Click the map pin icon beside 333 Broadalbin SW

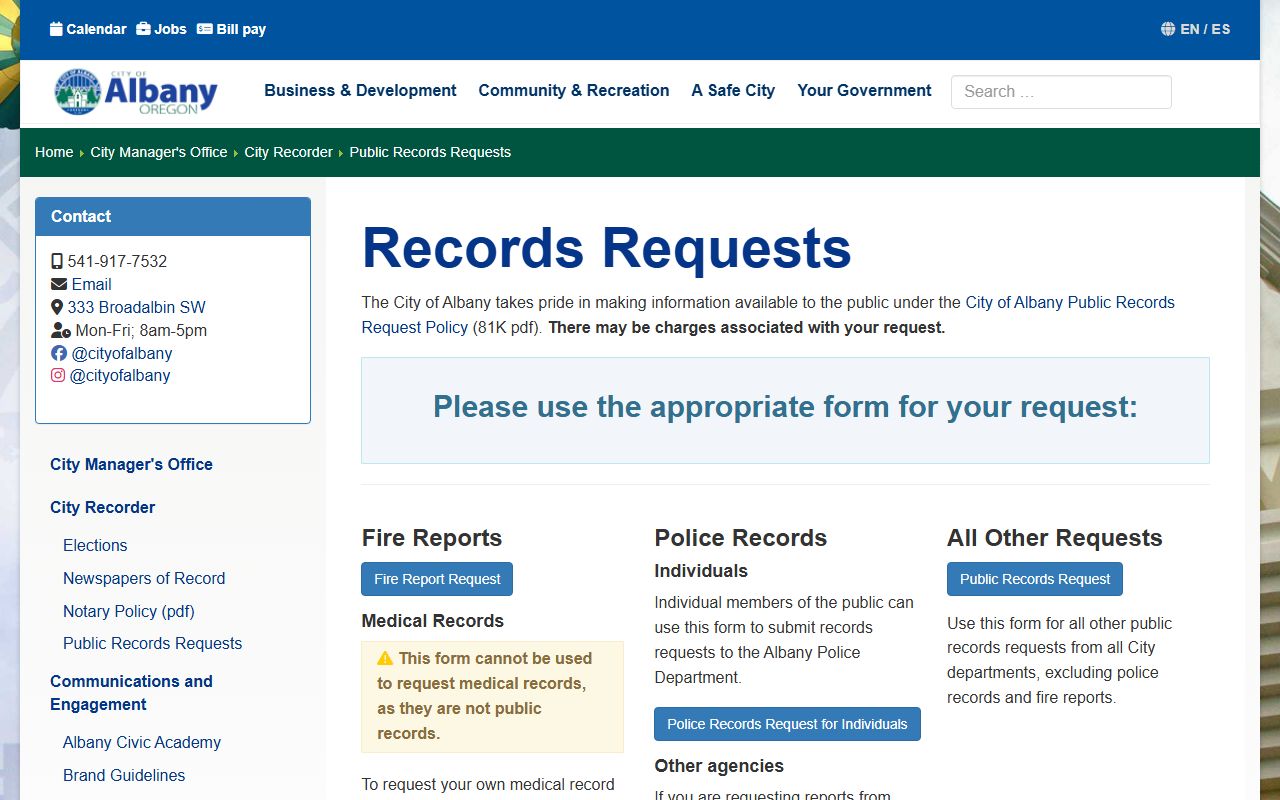[57, 307]
